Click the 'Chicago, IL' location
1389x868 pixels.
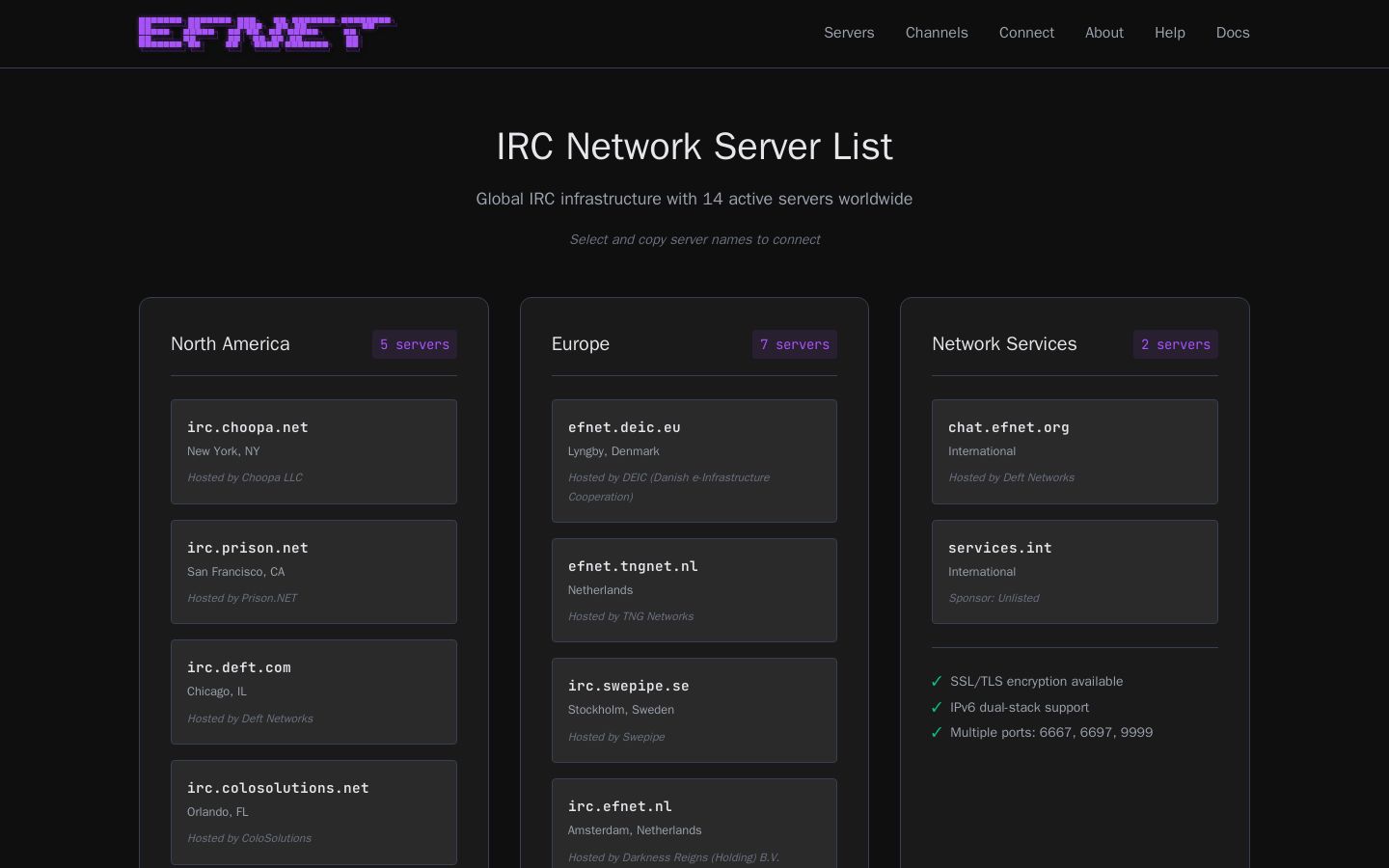click(217, 692)
